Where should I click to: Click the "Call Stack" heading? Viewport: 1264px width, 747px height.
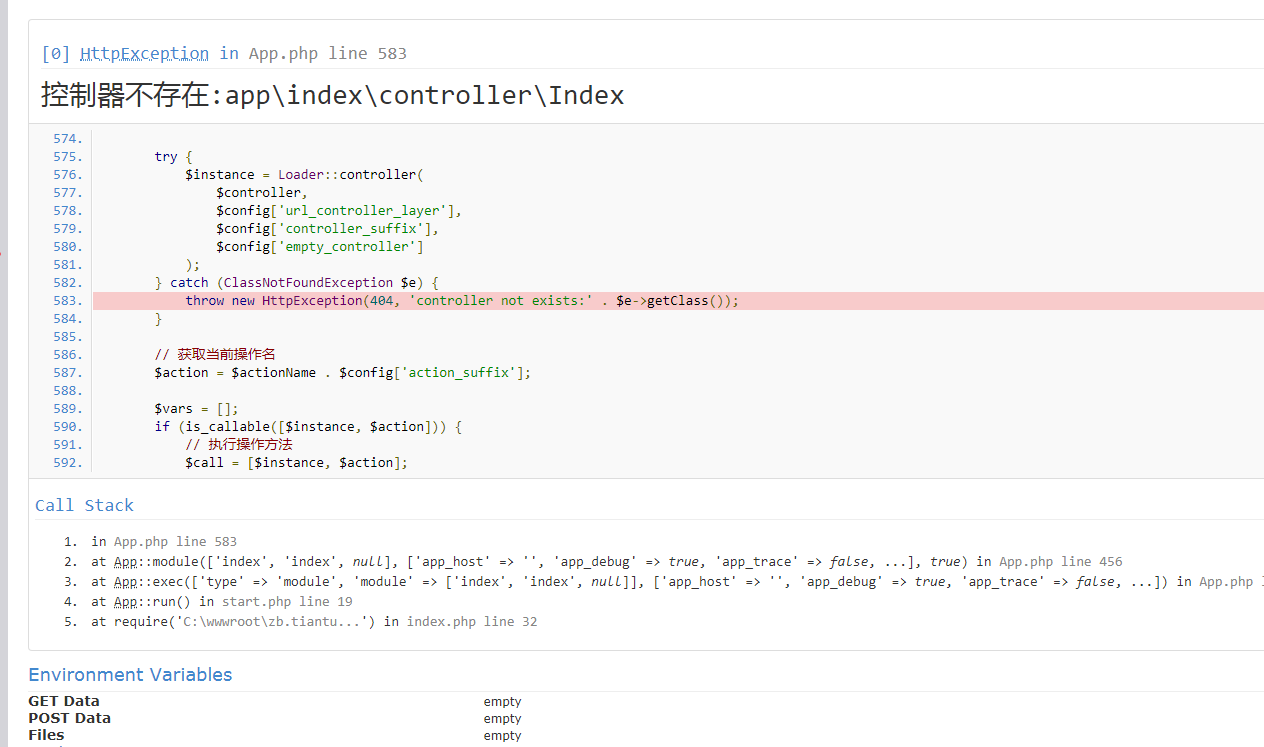pyautogui.click(x=84, y=505)
